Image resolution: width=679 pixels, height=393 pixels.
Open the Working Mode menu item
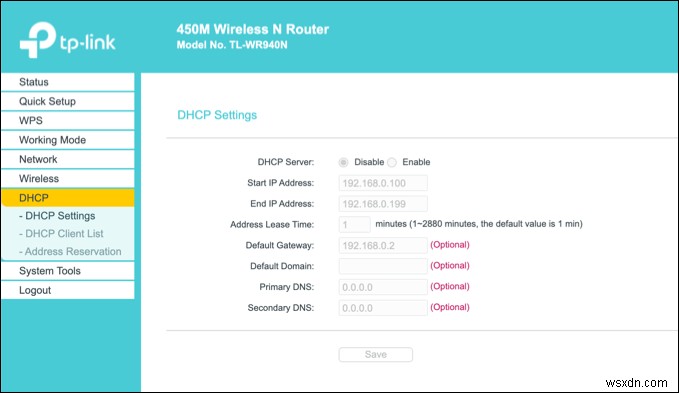[68, 140]
